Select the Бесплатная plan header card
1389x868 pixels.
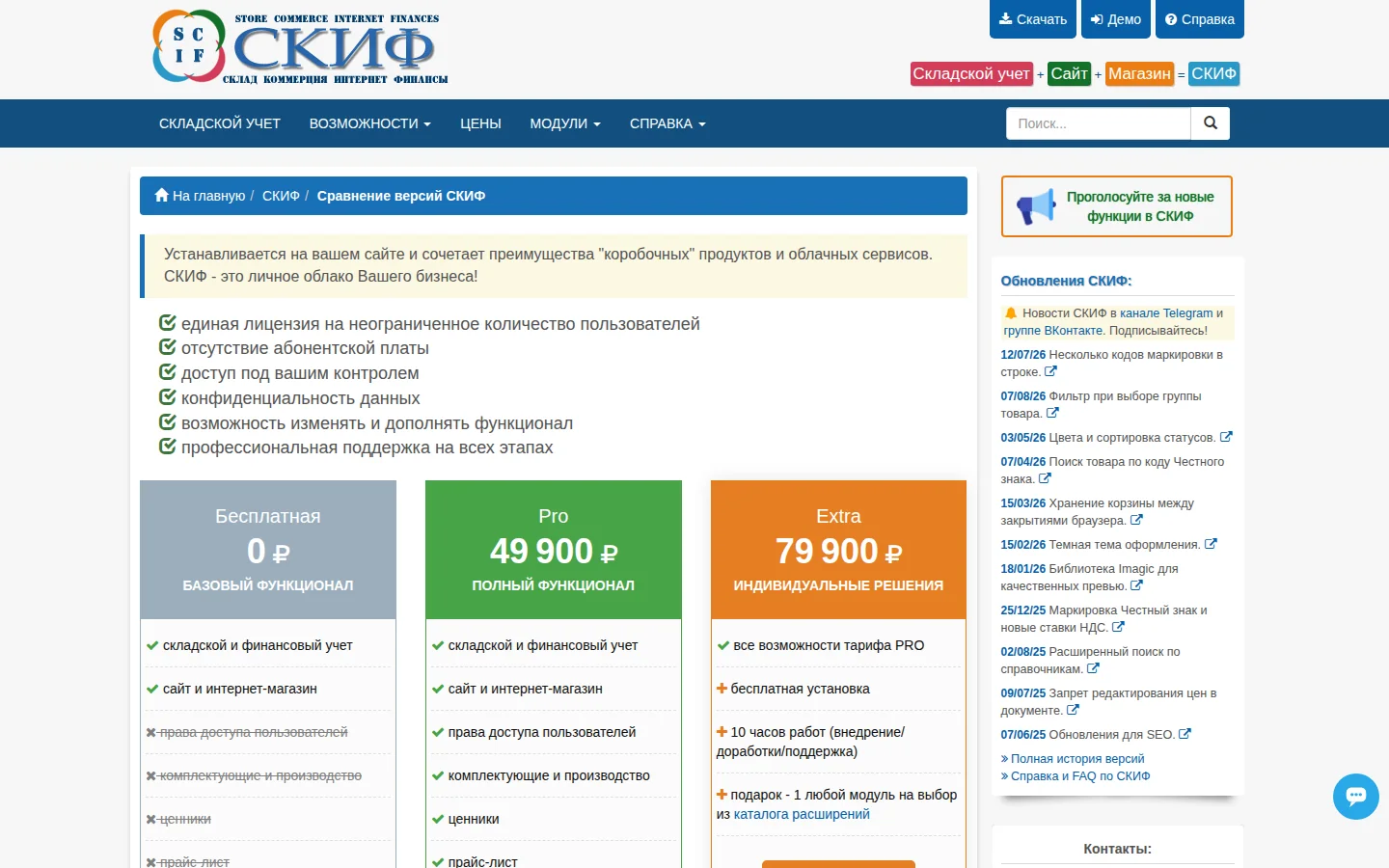tap(268, 550)
